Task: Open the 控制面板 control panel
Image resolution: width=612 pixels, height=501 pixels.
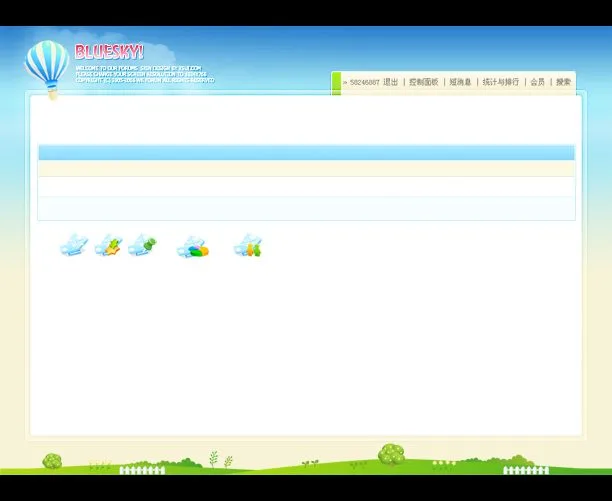Action: 423,83
